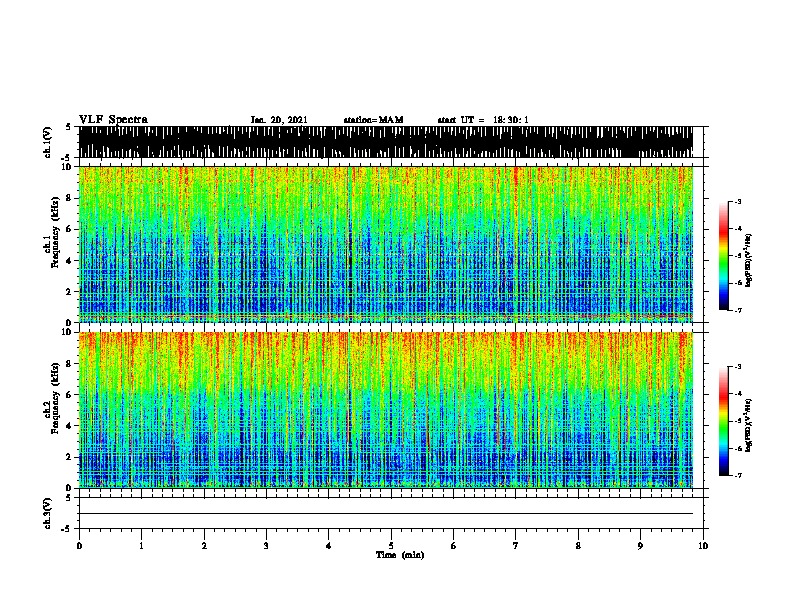Screen dimensions: 792x612
Task: Click the "5" tick on the time axis
Action: coord(391,546)
